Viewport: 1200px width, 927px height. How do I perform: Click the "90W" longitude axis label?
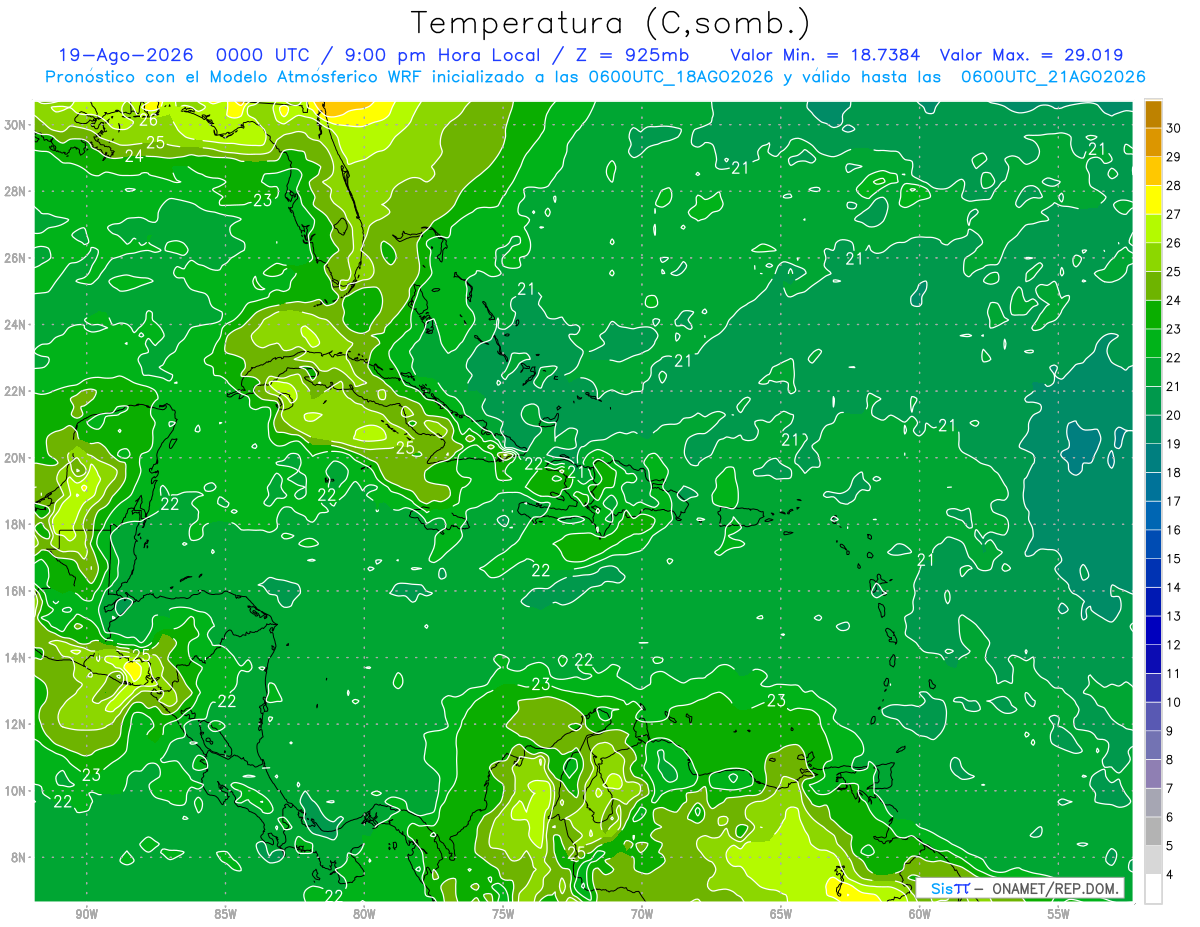[86, 914]
